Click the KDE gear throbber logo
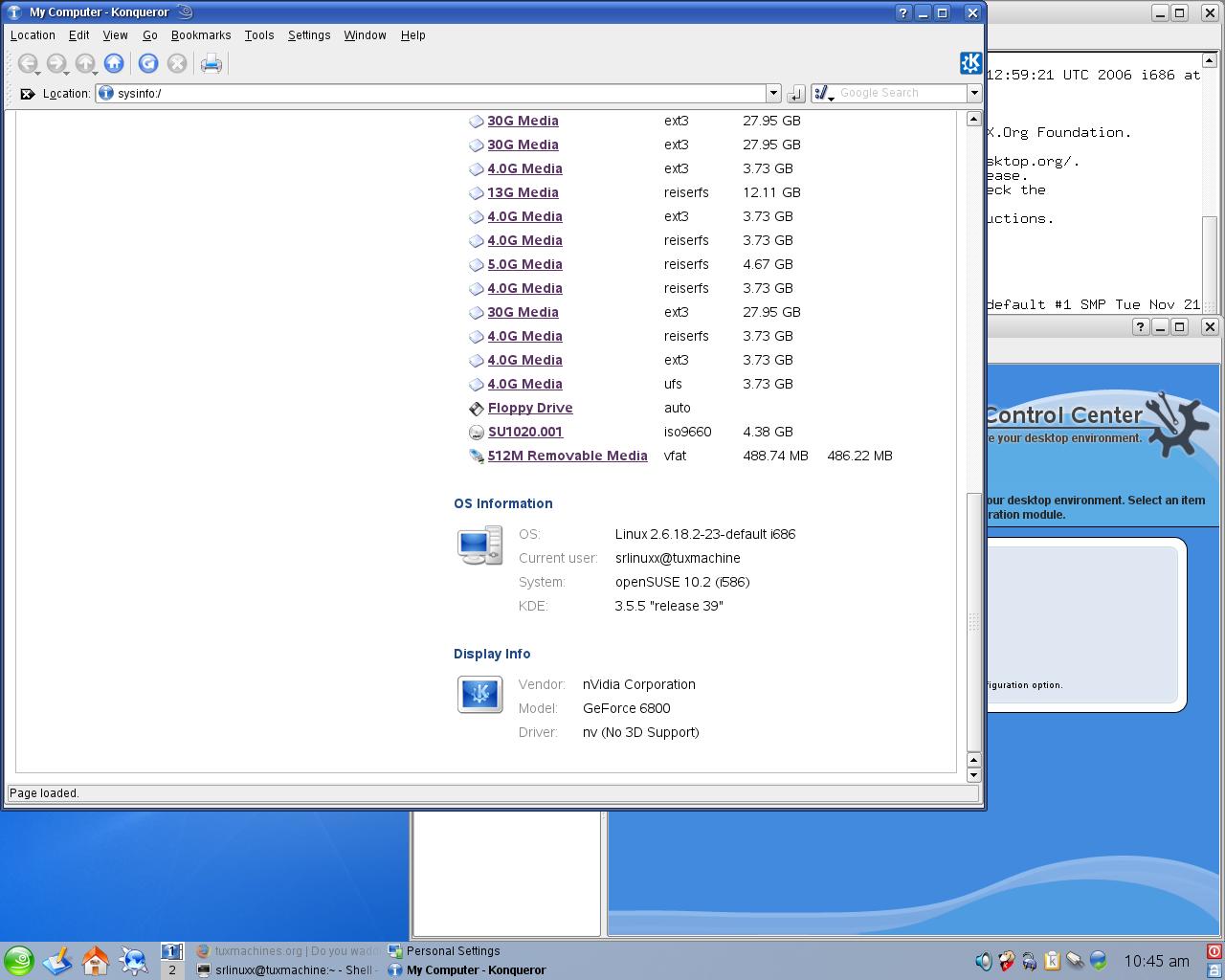The image size is (1225, 980). 970,63
